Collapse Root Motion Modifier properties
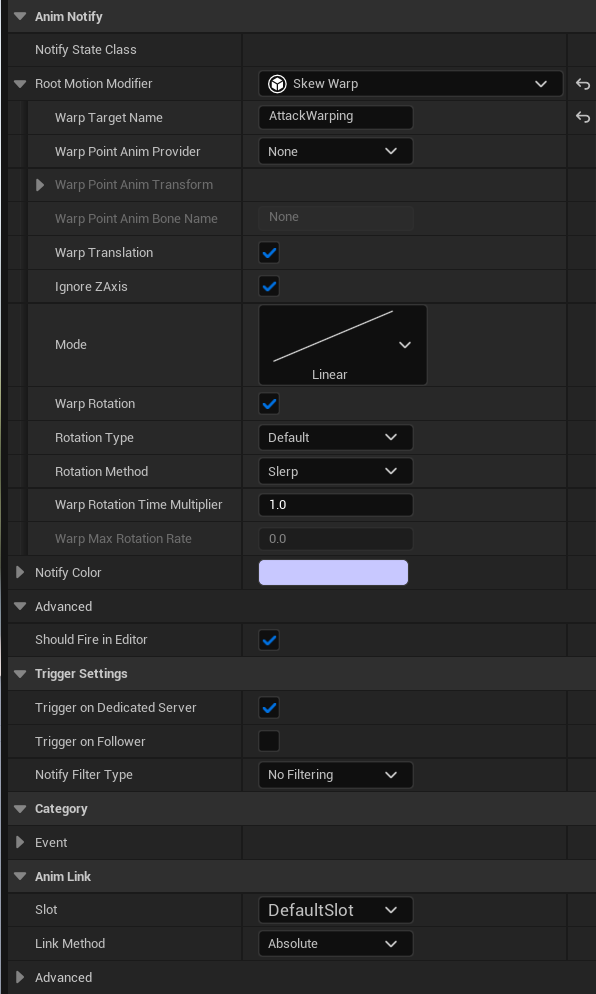This screenshot has height=994, width=596. pyautogui.click(x=20, y=84)
